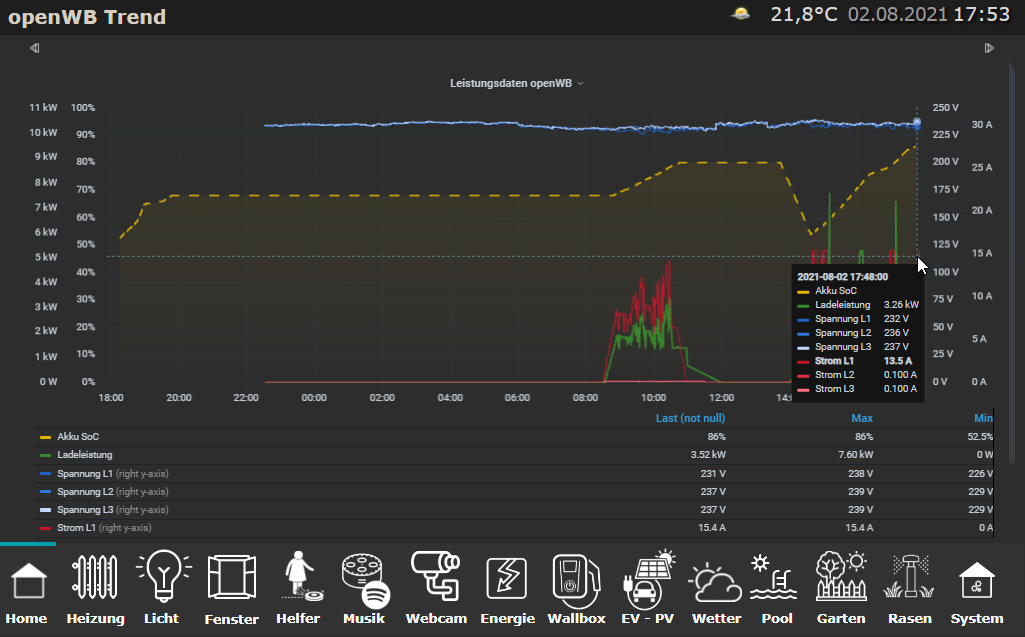Sort legend by the Max column
1025x637 pixels.
click(861, 418)
